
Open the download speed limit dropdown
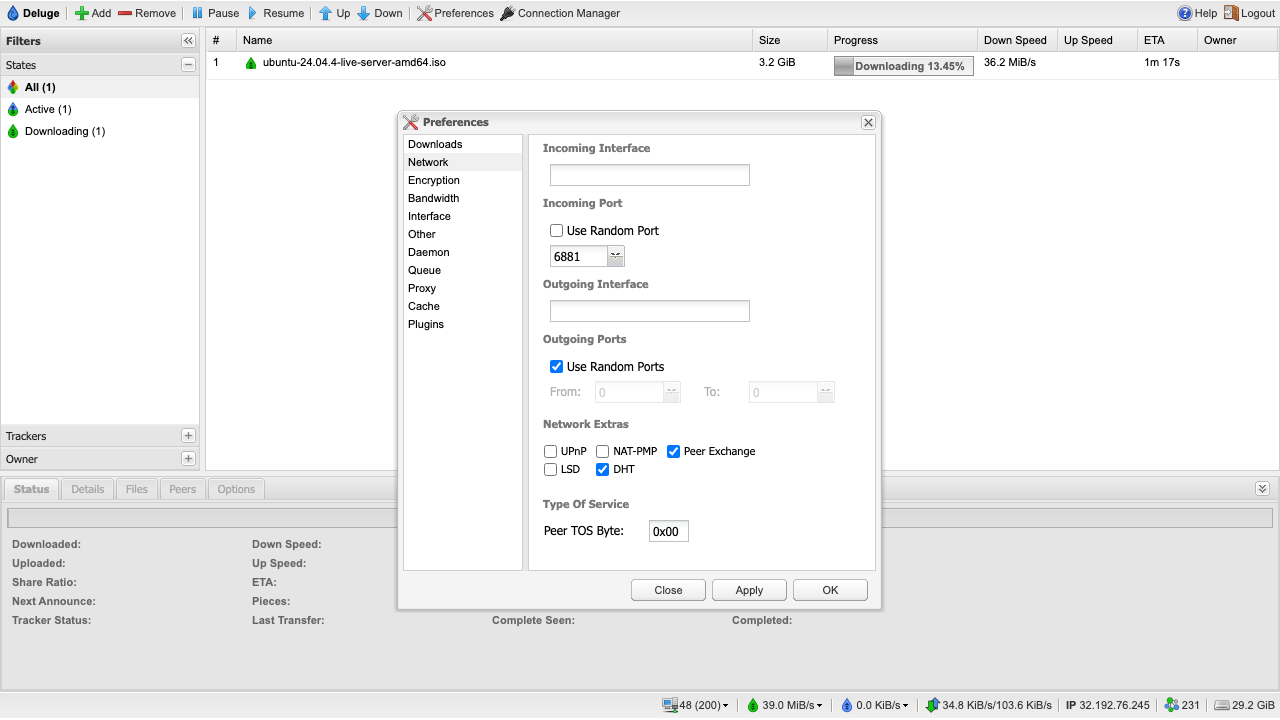786,705
